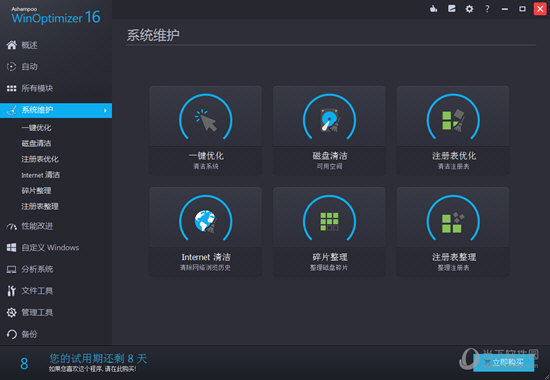This screenshot has height=380, width=550.
Task: Switch to the 概述 menu label
Action: [29, 45]
